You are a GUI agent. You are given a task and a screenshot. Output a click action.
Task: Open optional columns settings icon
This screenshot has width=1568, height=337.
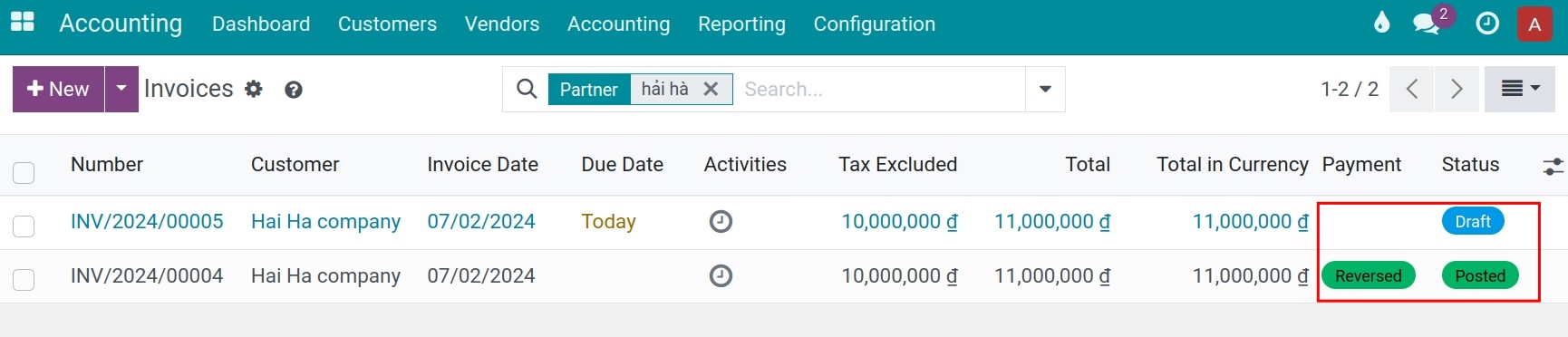click(1553, 166)
